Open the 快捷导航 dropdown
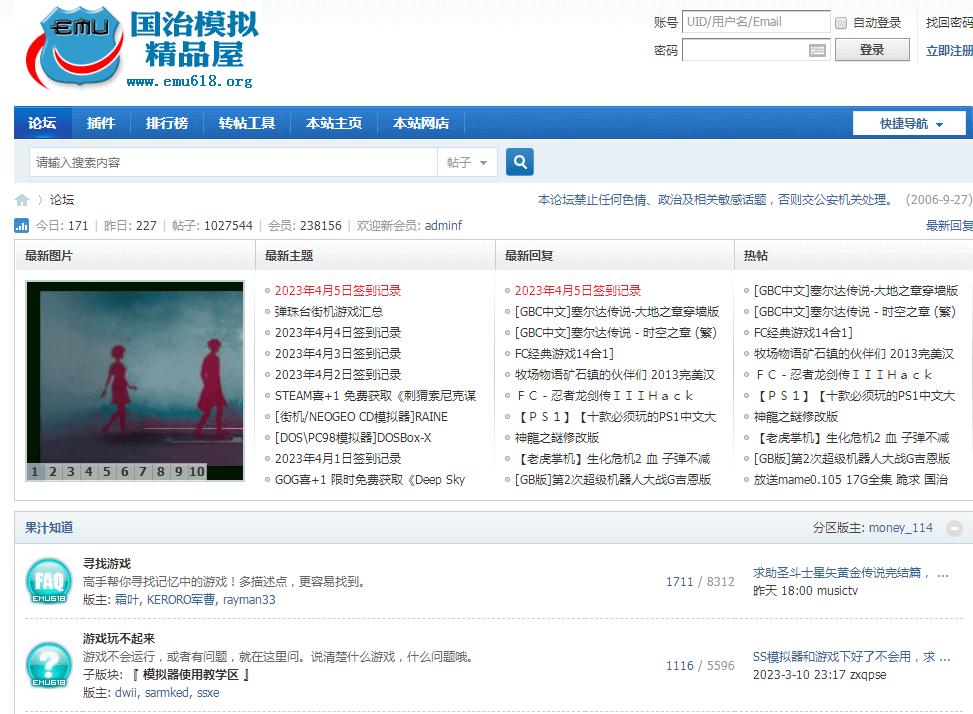The height and width of the screenshot is (714, 973). 910,123
